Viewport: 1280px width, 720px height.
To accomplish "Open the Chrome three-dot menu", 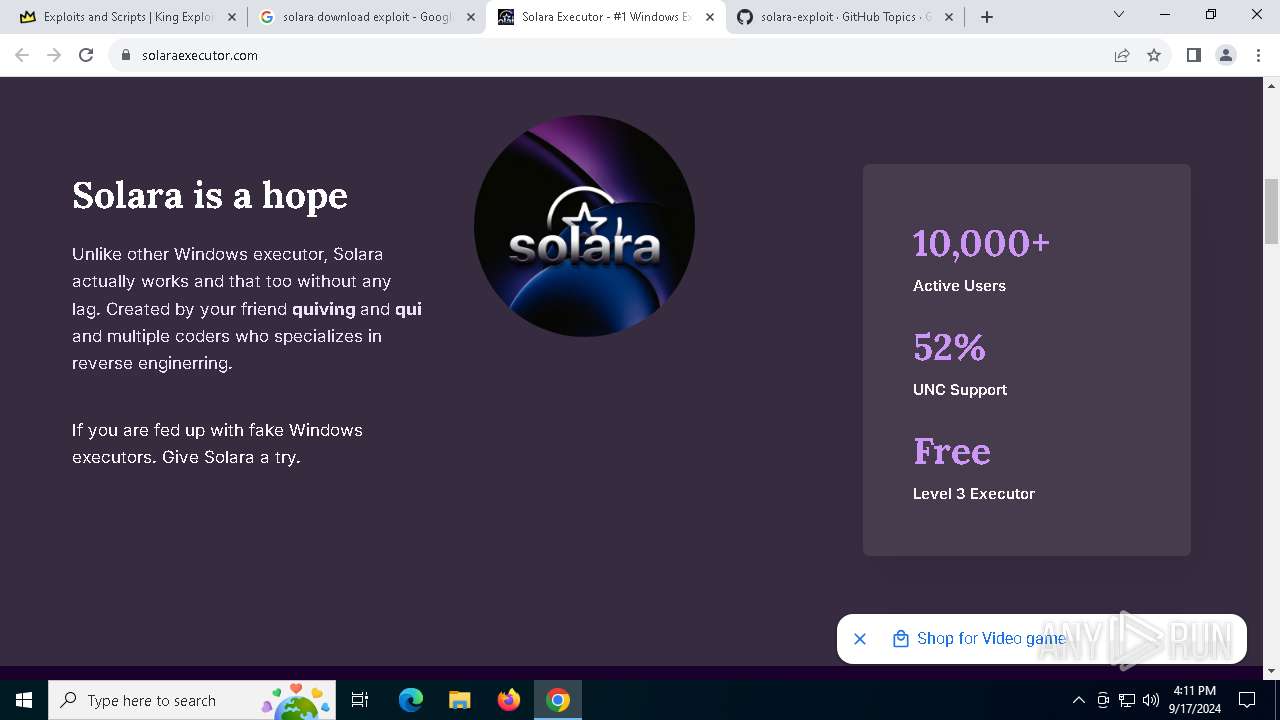I will 1259,55.
